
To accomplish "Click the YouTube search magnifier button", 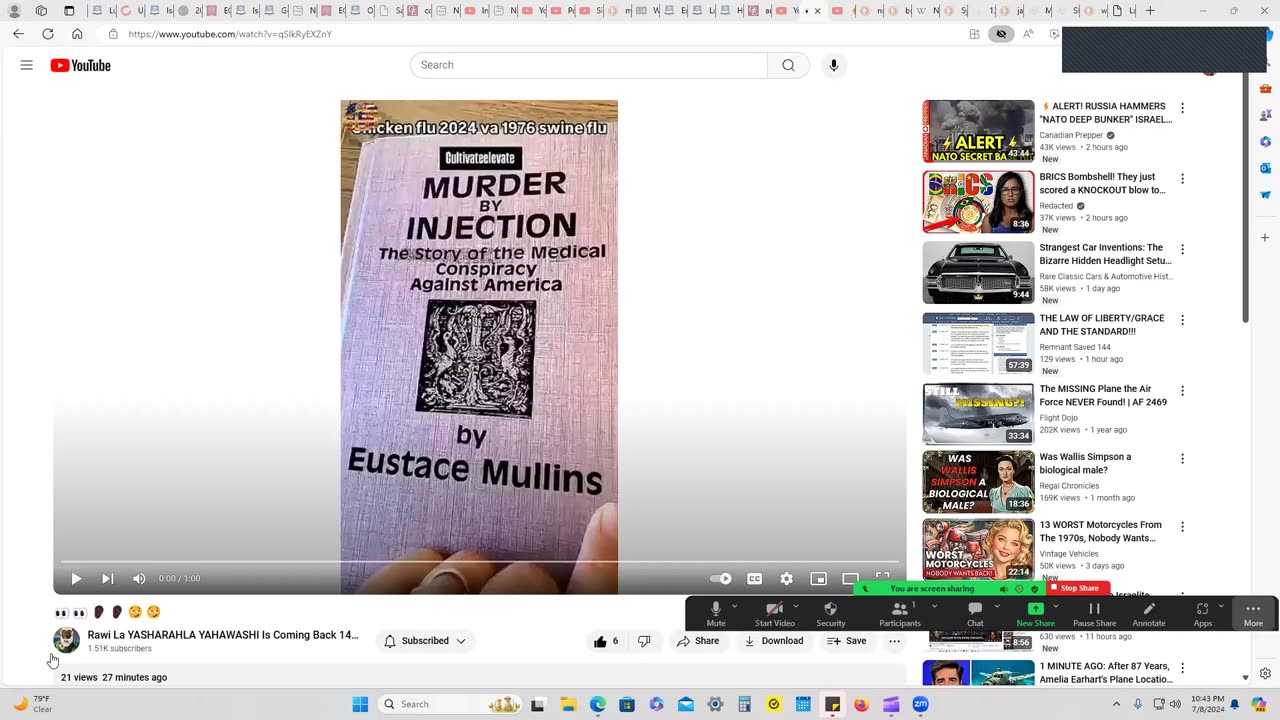I will (x=788, y=65).
